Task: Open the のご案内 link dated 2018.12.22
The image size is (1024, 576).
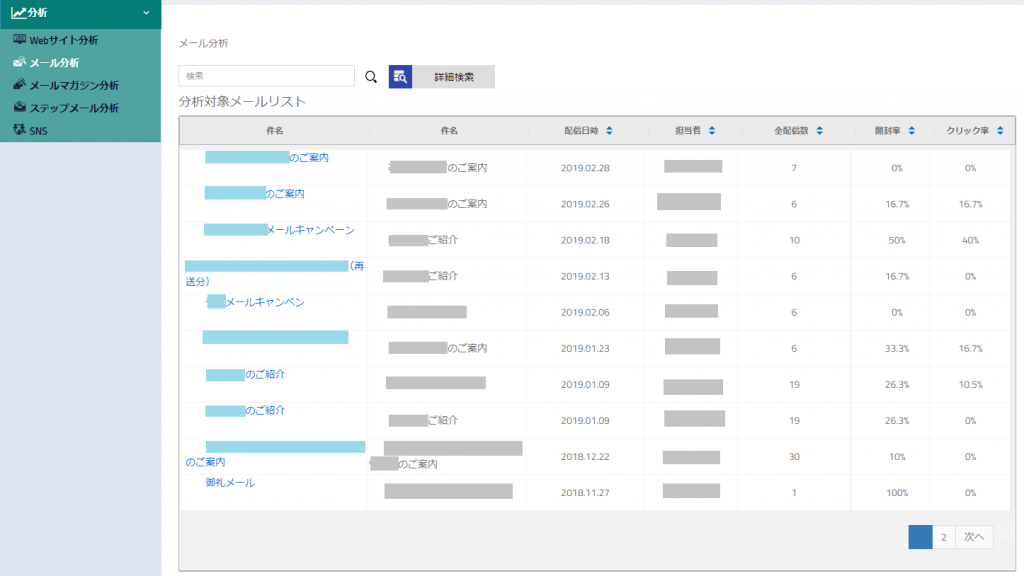Action: point(275,454)
